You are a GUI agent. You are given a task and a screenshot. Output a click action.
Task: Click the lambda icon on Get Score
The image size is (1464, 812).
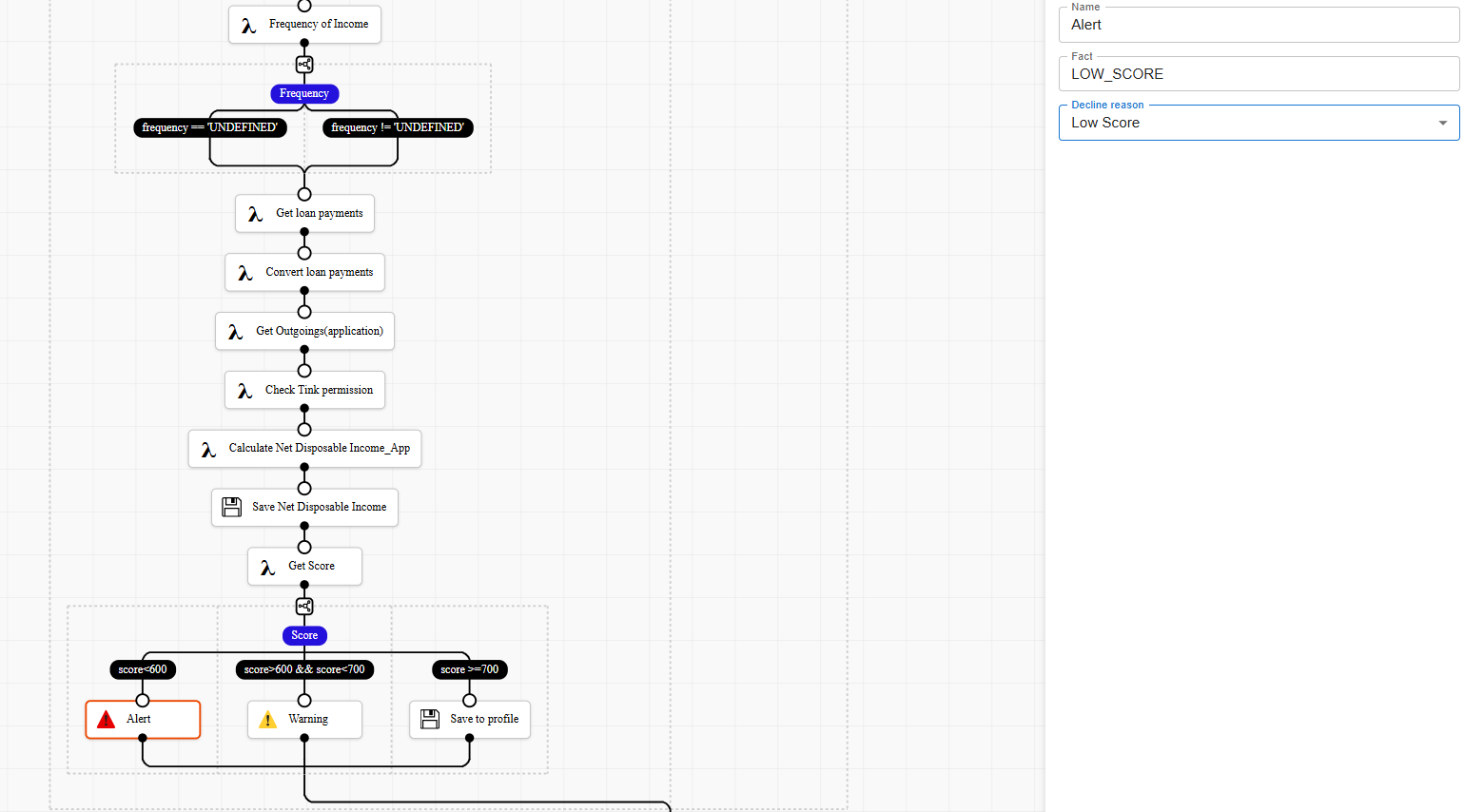(x=267, y=567)
